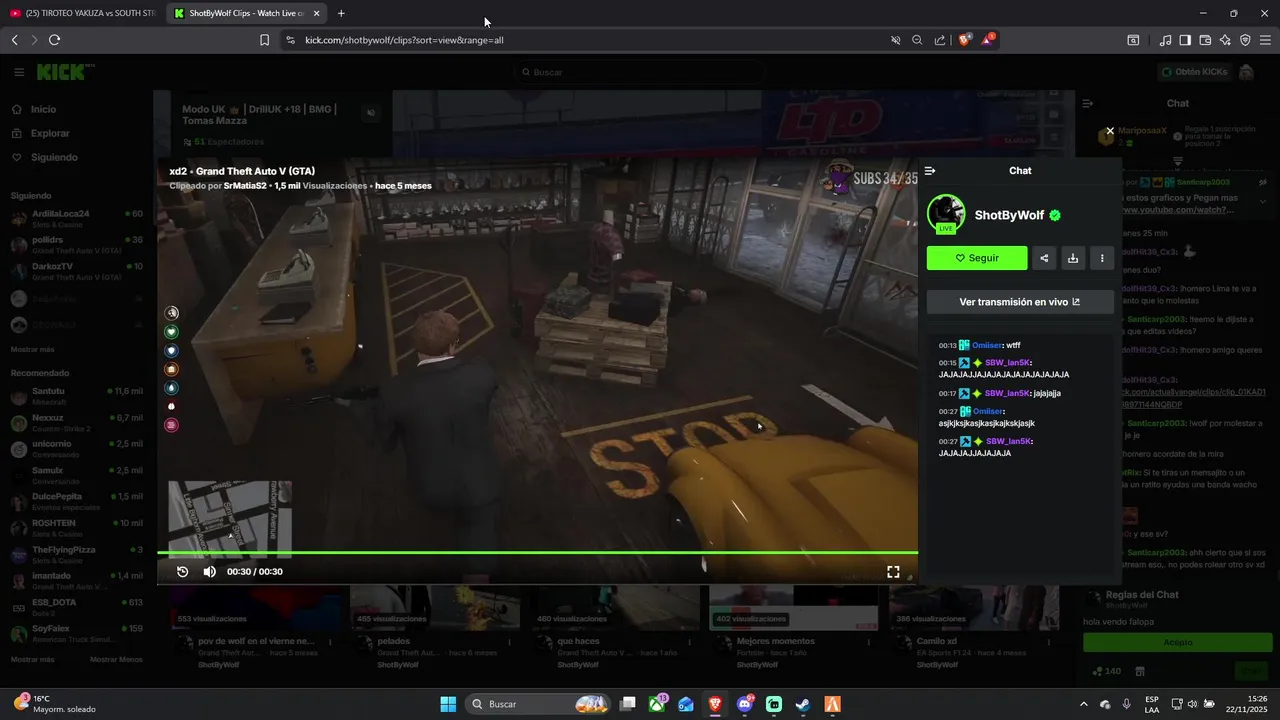Viewport: 1280px width, 720px height.
Task: Expand Mostrar más under Recomendado
Action: click(32, 659)
